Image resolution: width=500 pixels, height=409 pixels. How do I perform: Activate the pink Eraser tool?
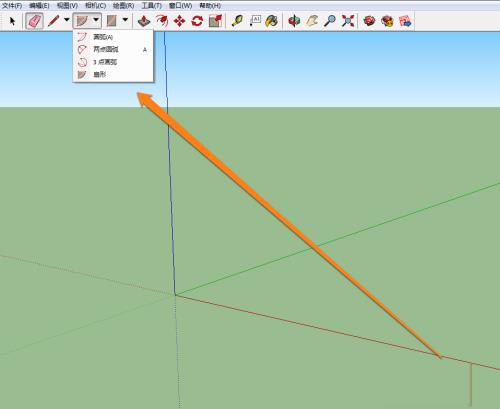[34, 21]
